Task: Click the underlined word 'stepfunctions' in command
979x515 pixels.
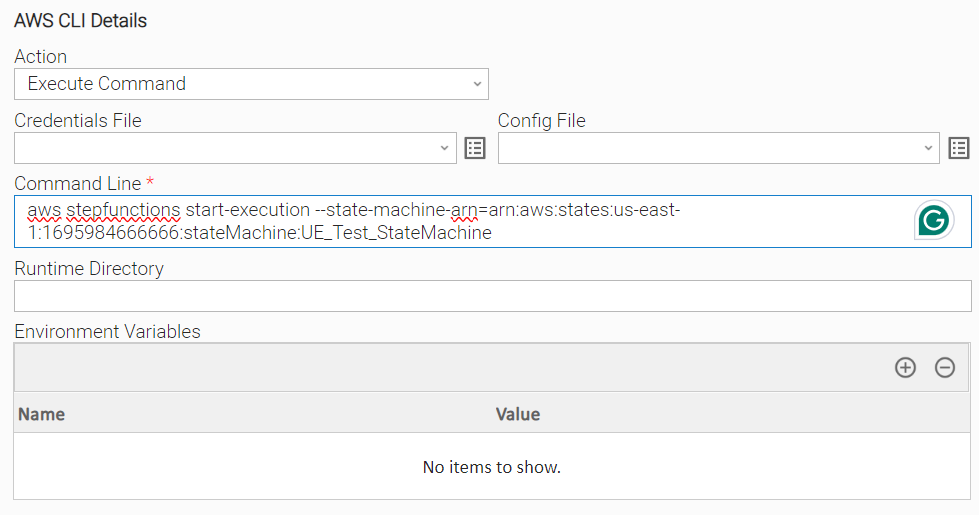Action: [123, 210]
